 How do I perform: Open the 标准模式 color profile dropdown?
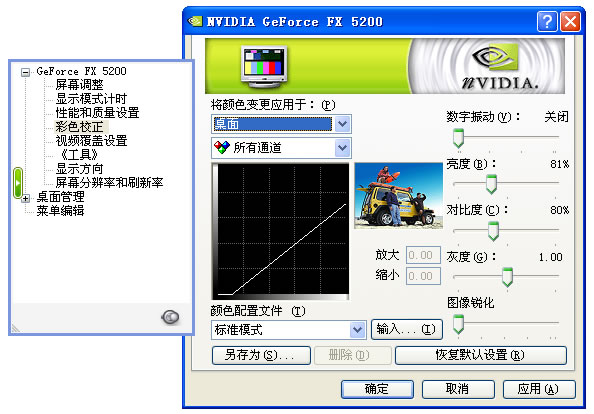tap(357, 330)
